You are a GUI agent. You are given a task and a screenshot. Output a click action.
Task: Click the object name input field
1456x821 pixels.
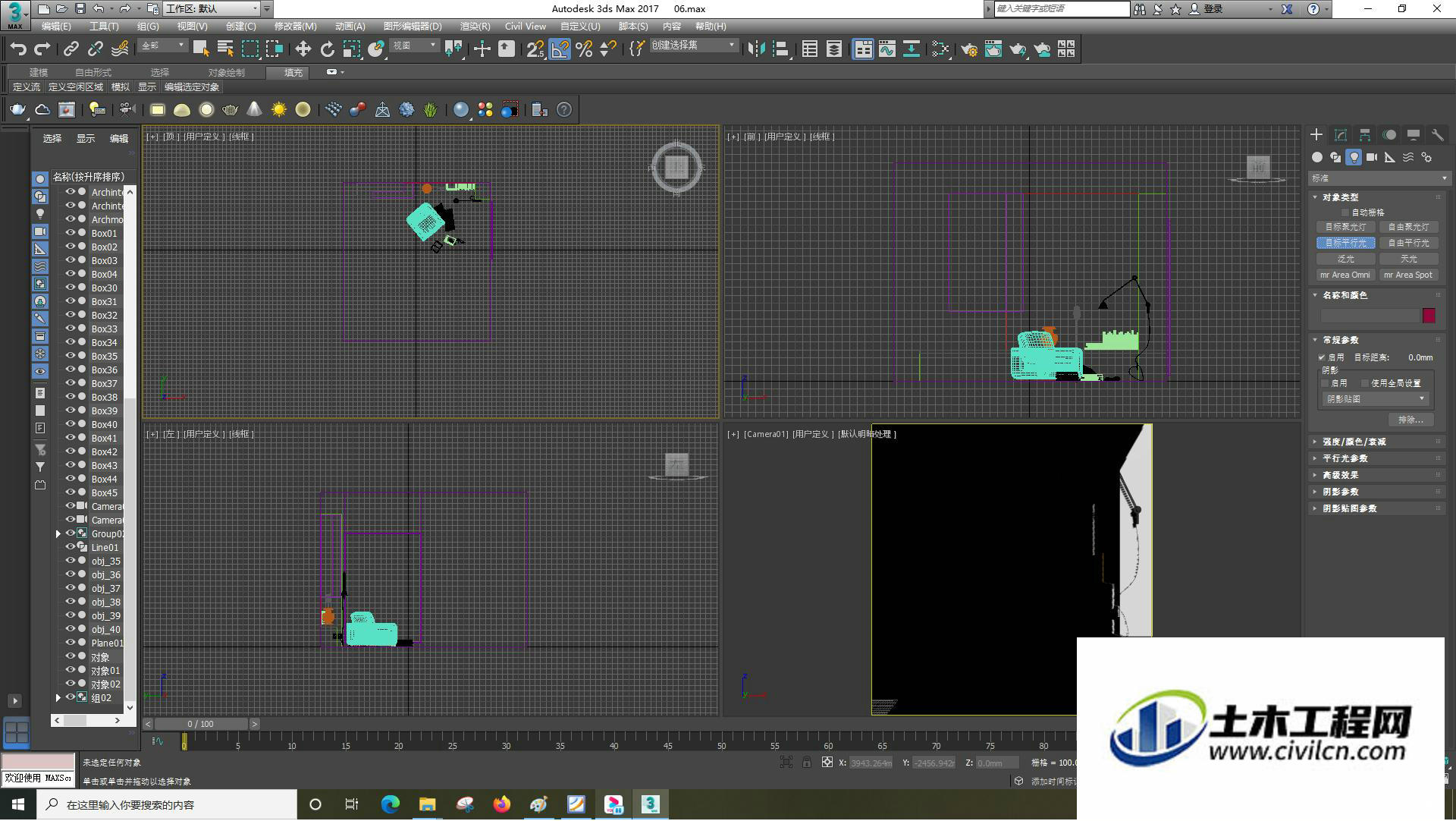(1370, 316)
